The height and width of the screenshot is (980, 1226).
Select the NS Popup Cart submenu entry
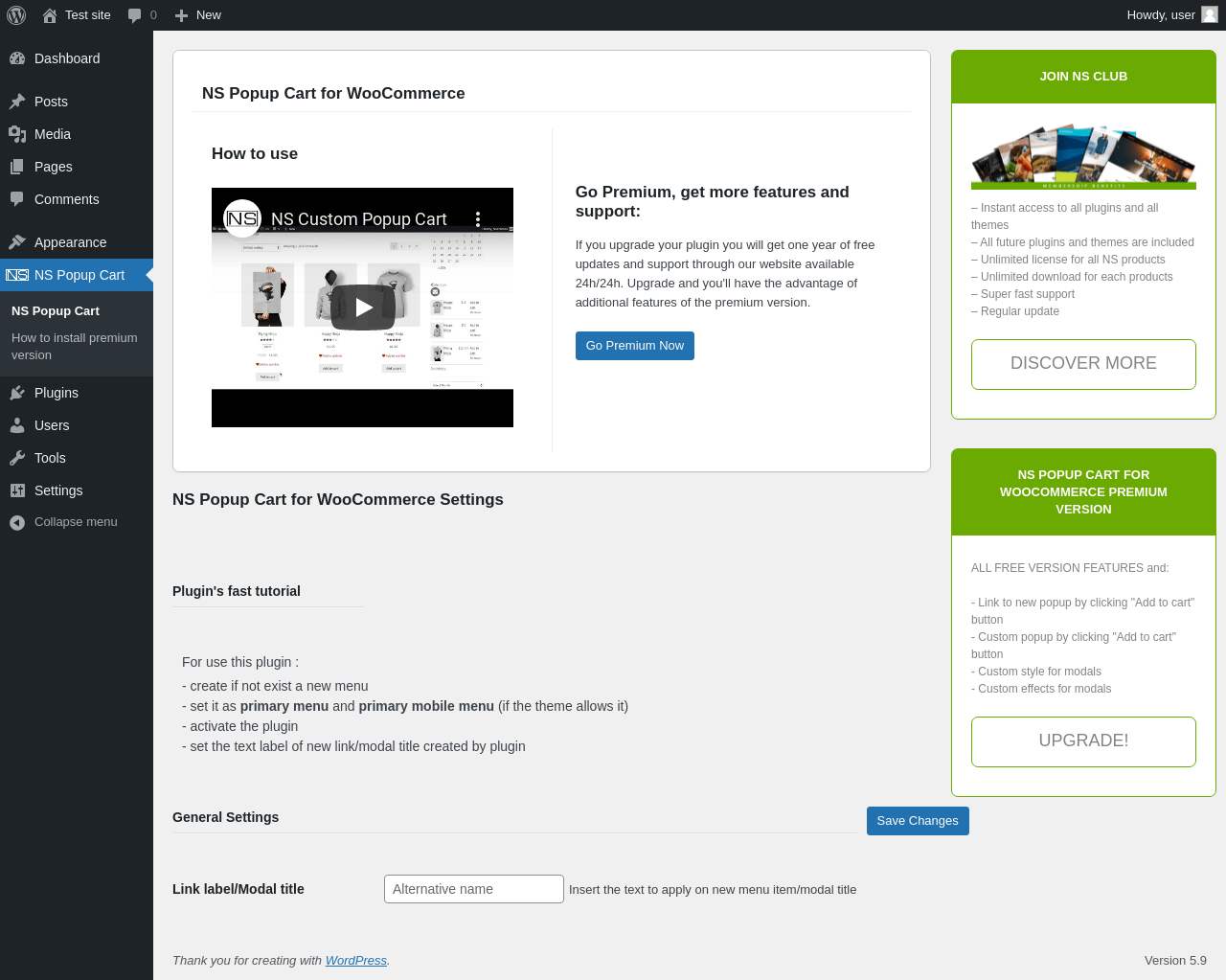coord(56,311)
